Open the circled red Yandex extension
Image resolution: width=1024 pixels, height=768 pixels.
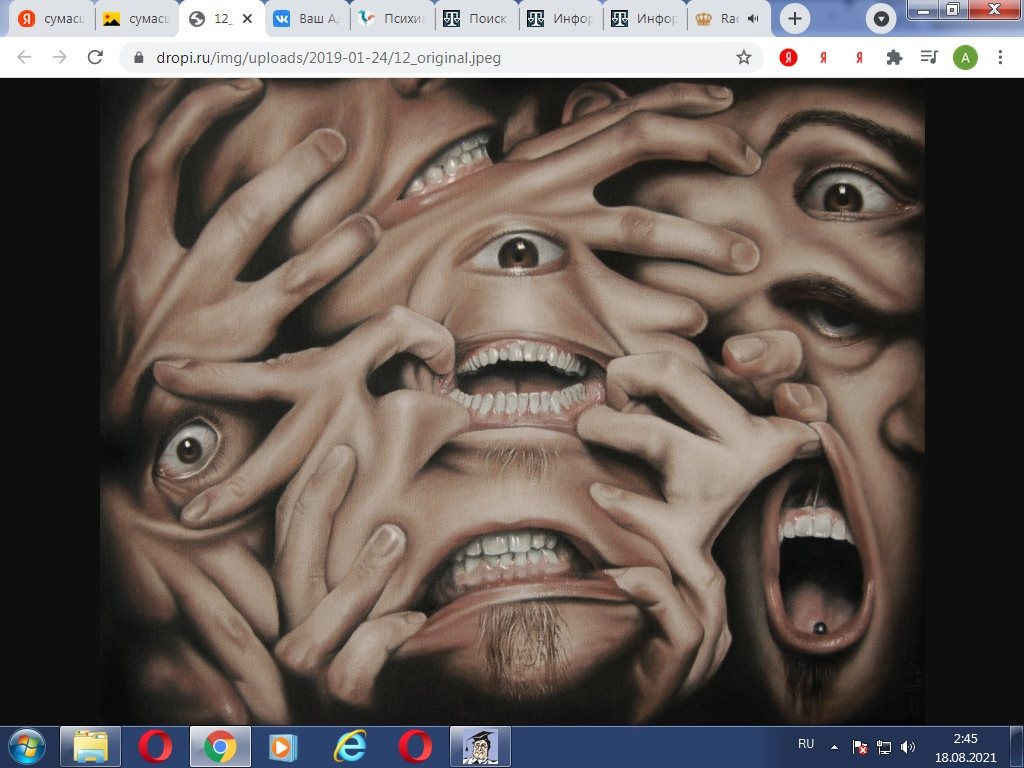point(788,57)
